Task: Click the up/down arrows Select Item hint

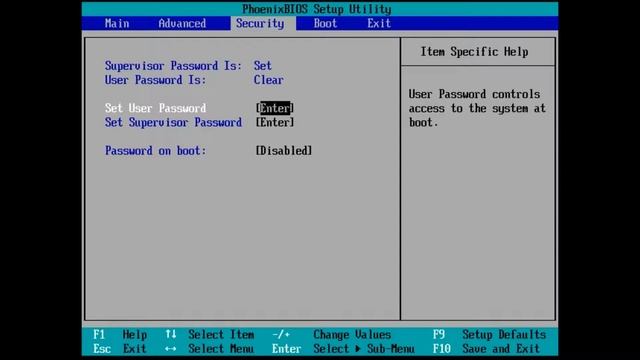Action: tap(210, 335)
